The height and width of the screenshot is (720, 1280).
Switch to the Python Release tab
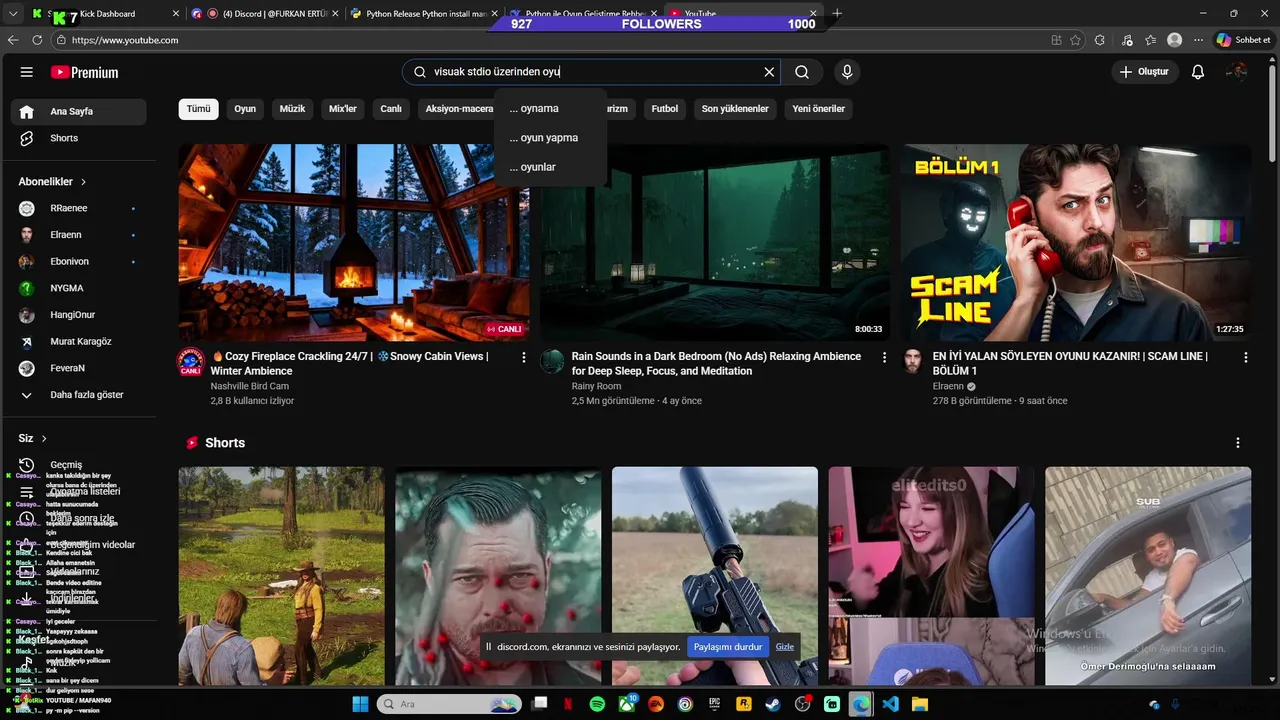pyautogui.click(x=423, y=14)
